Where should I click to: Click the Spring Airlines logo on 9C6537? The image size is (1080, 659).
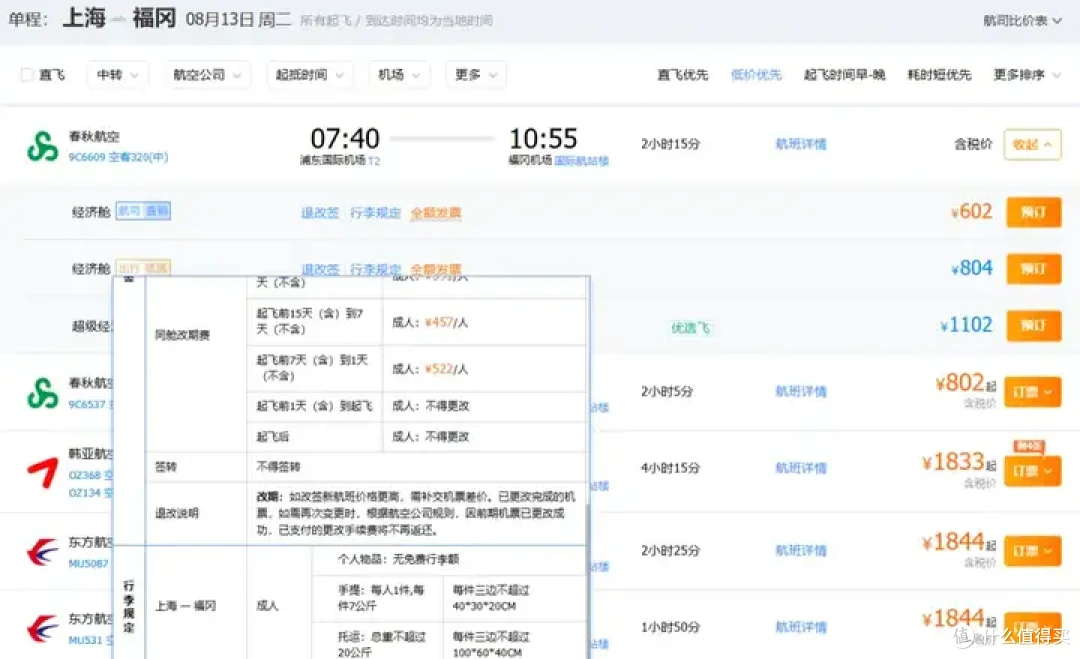click(x=43, y=393)
